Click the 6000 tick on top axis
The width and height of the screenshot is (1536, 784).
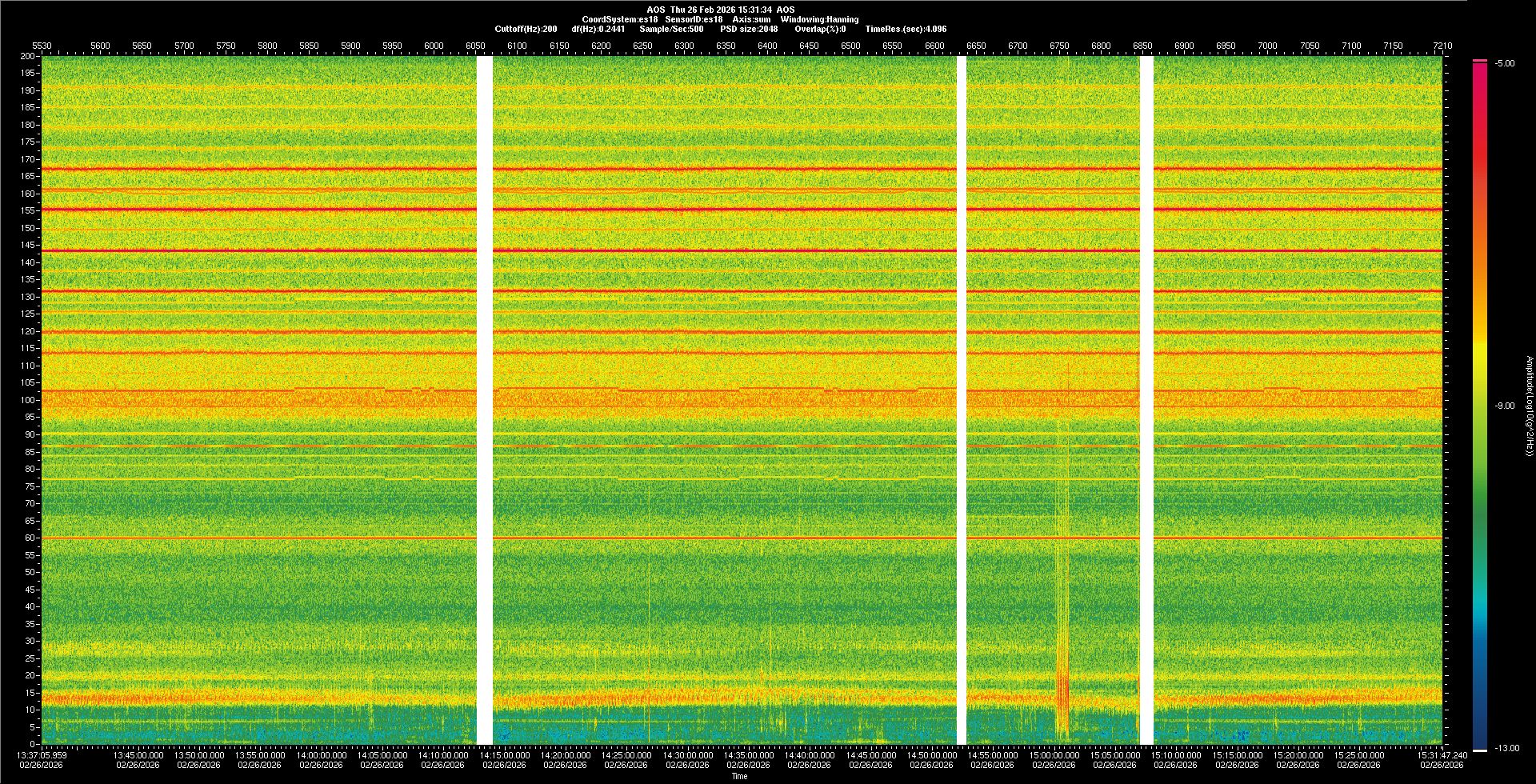click(x=434, y=46)
